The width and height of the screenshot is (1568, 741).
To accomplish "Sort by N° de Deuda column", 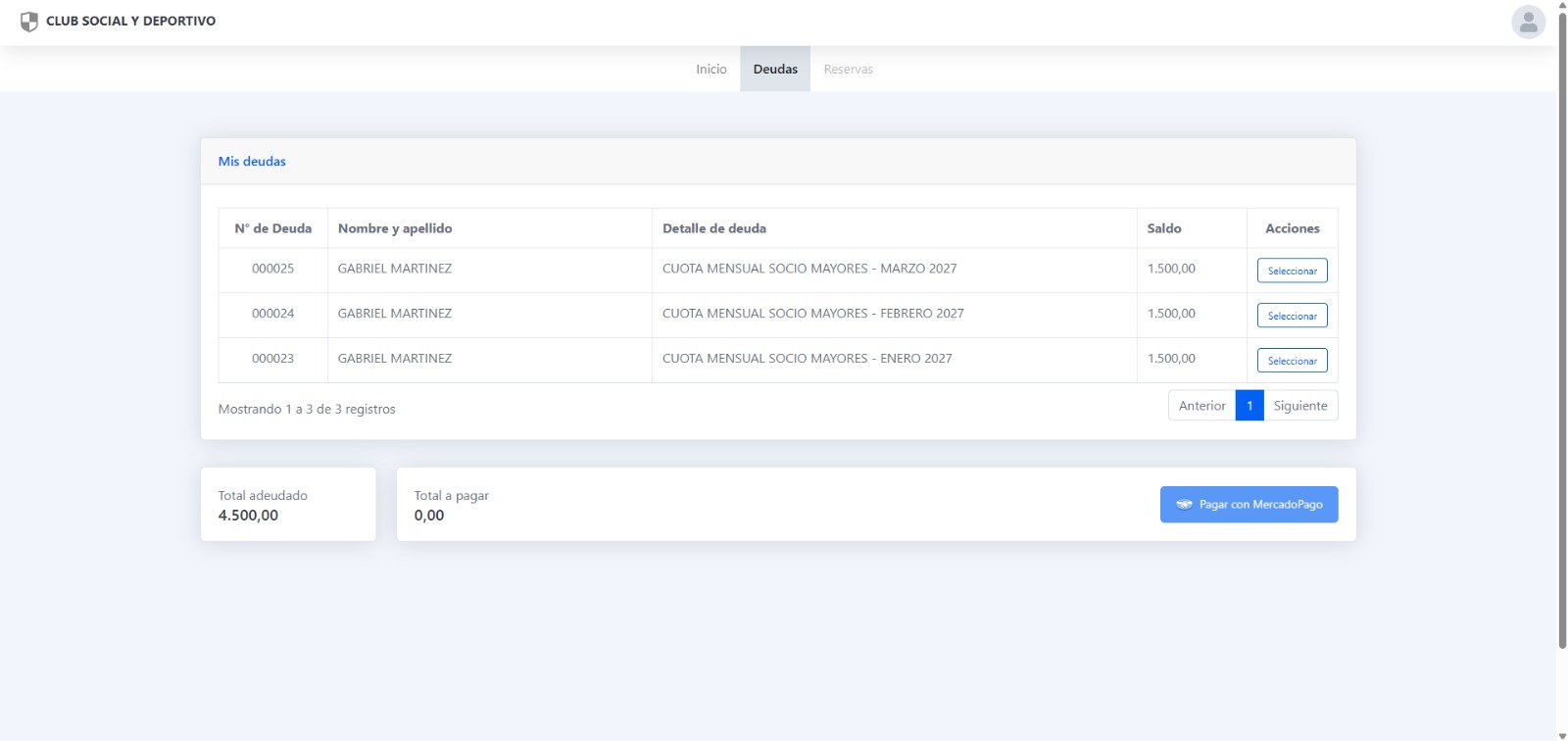I will pos(272,228).
